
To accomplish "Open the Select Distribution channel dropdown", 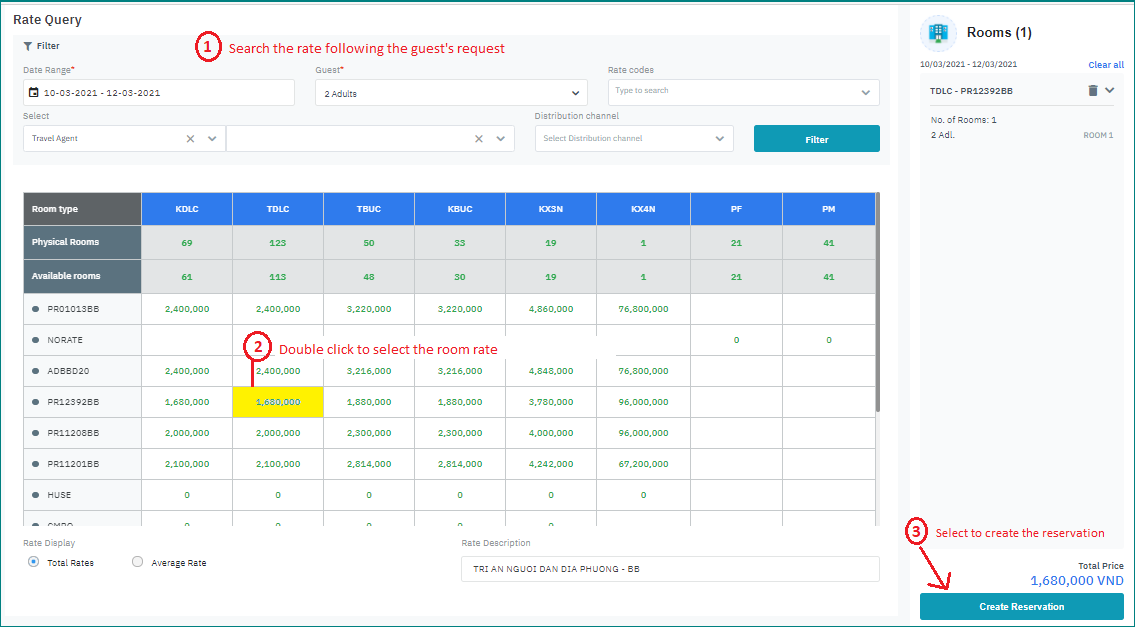I will pyautogui.click(x=634, y=138).
